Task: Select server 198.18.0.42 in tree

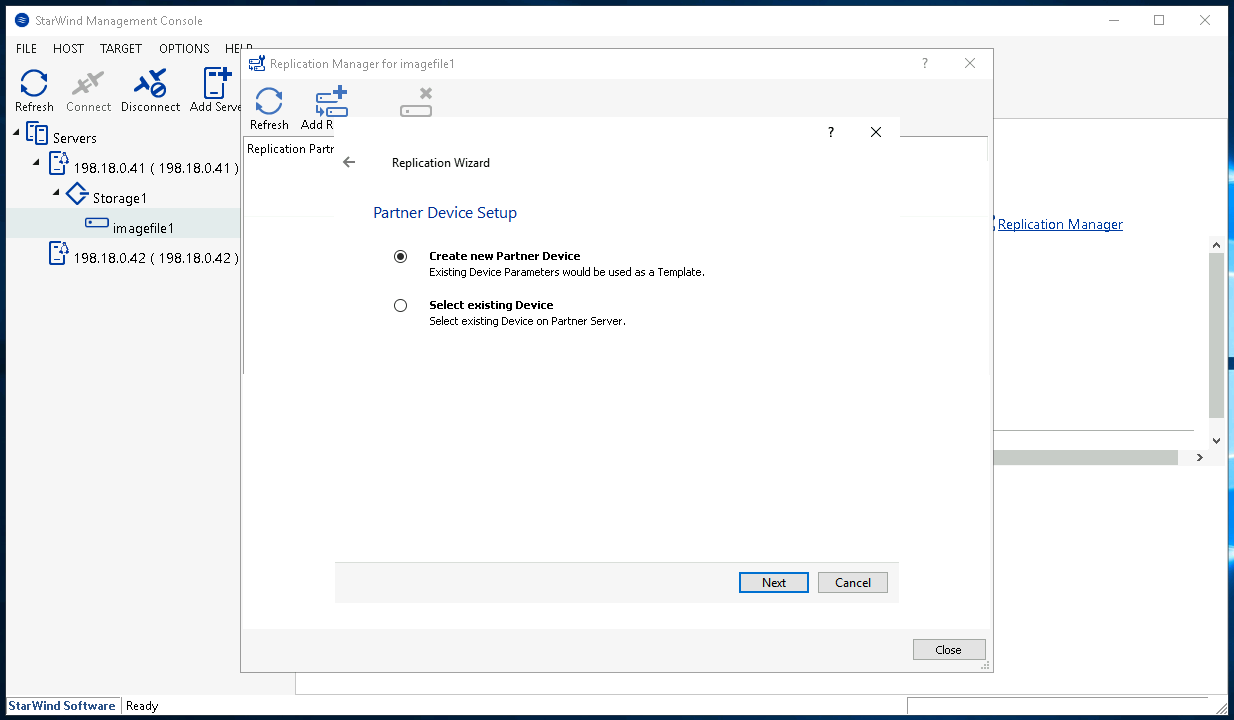Action: pos(155,258)
